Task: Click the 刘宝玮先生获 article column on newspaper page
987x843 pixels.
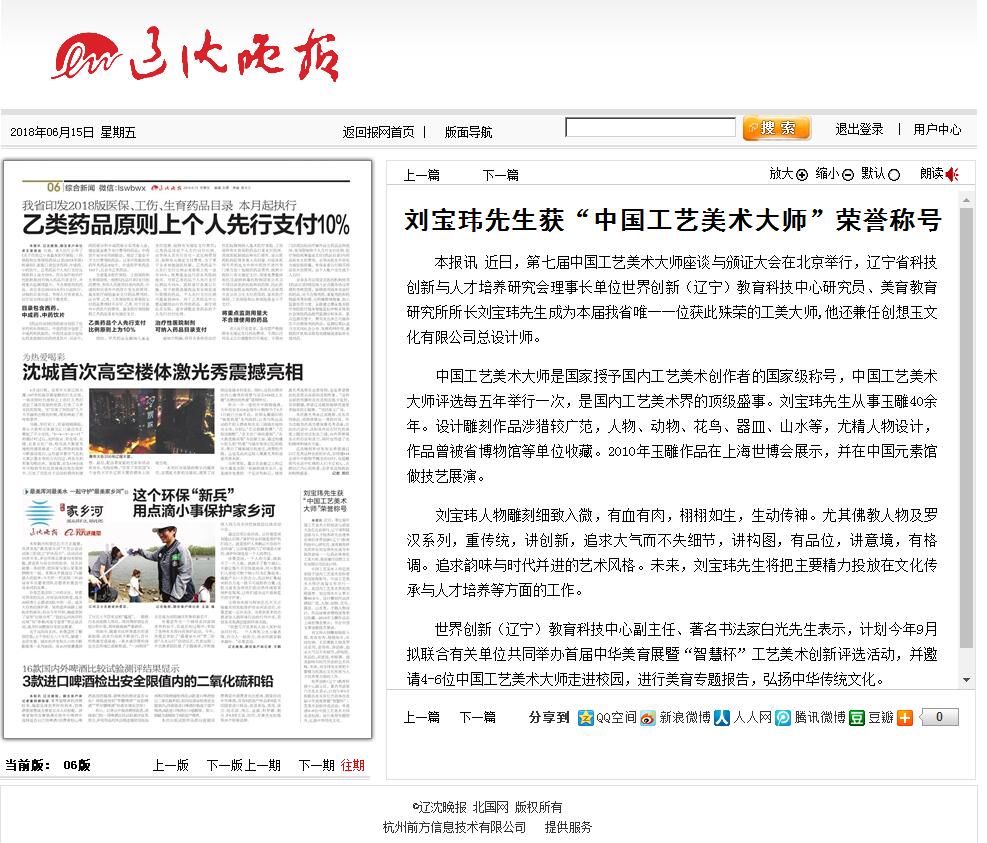Action: tap(325, 606)
